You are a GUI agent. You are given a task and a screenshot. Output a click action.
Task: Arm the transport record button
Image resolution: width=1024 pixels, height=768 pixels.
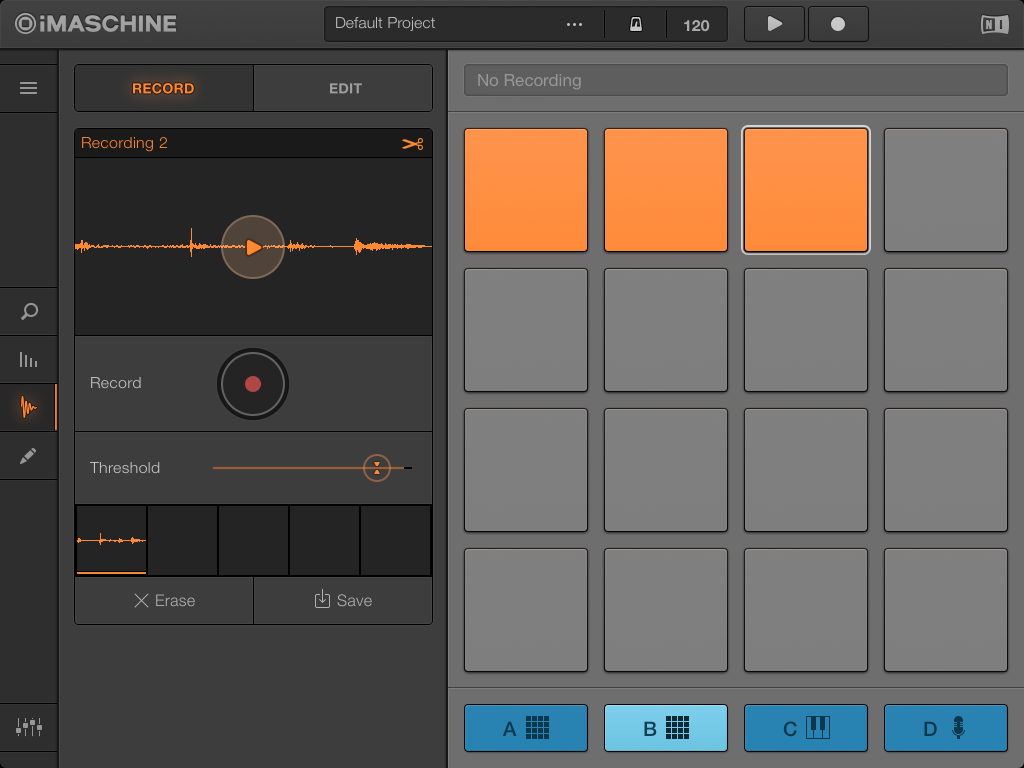[838, 23]
